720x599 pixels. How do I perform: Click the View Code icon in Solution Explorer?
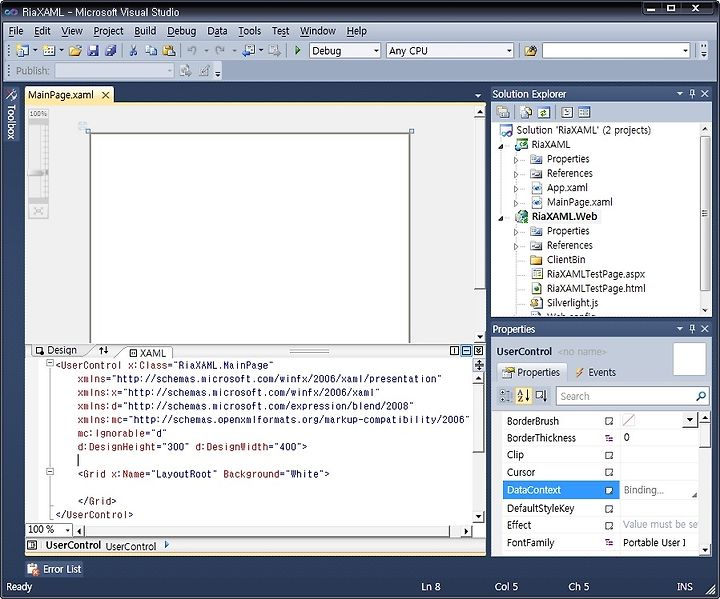pos(567,112)
